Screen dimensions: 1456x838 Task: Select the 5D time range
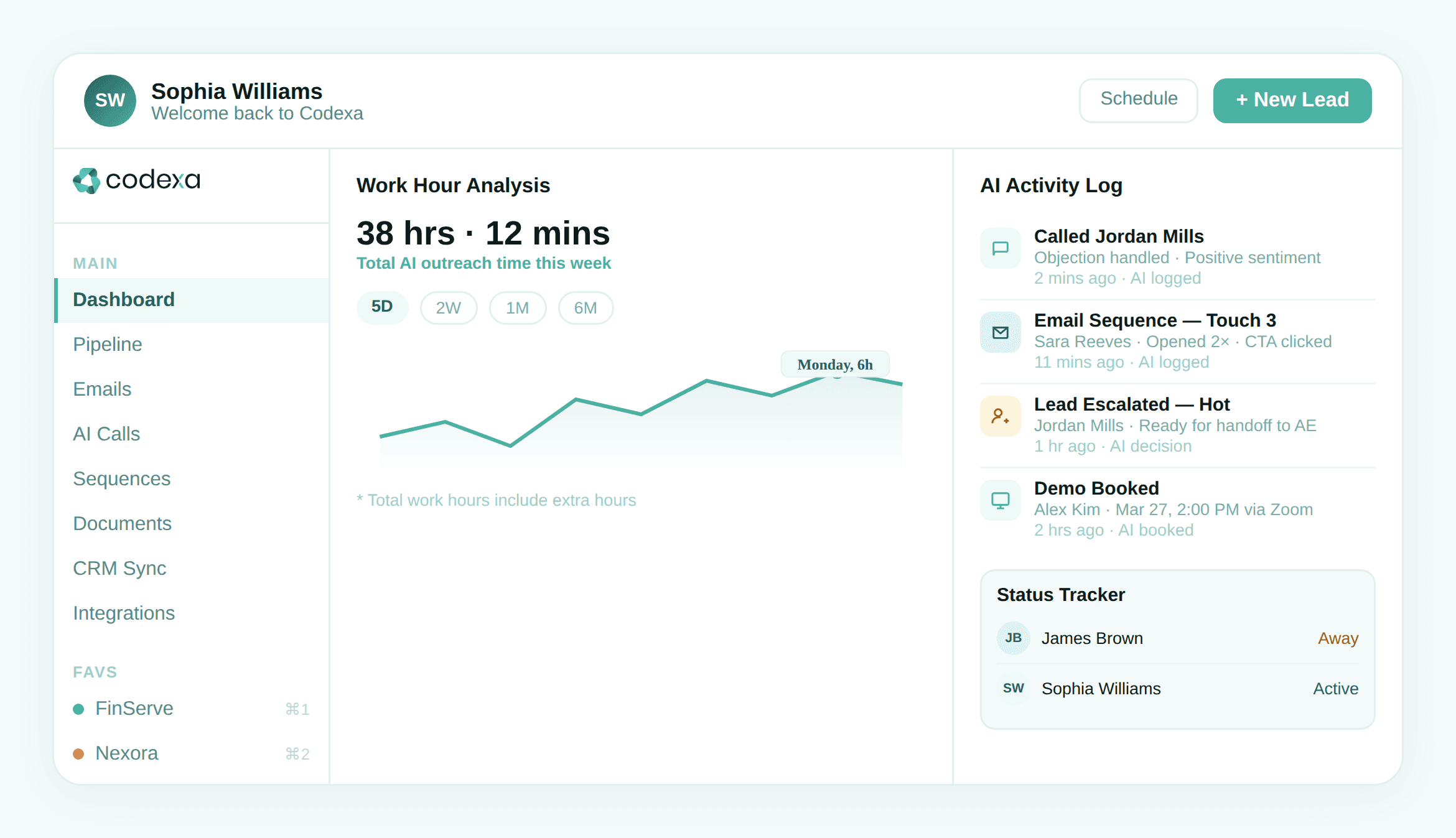[382, 307]
